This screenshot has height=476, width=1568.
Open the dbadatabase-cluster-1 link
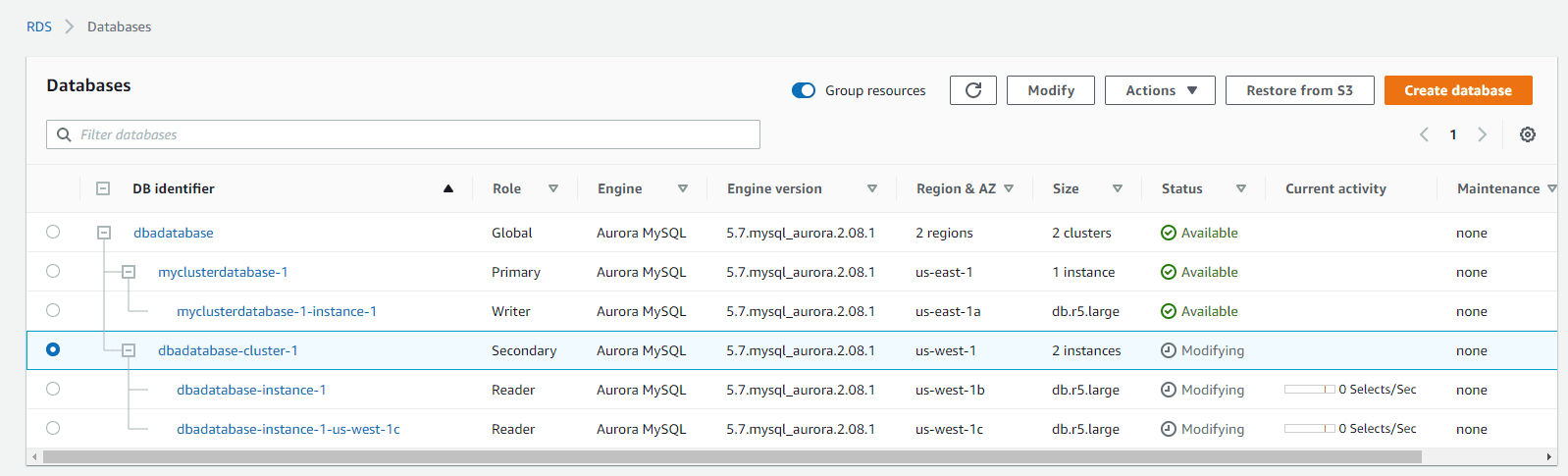coord(228,350)
